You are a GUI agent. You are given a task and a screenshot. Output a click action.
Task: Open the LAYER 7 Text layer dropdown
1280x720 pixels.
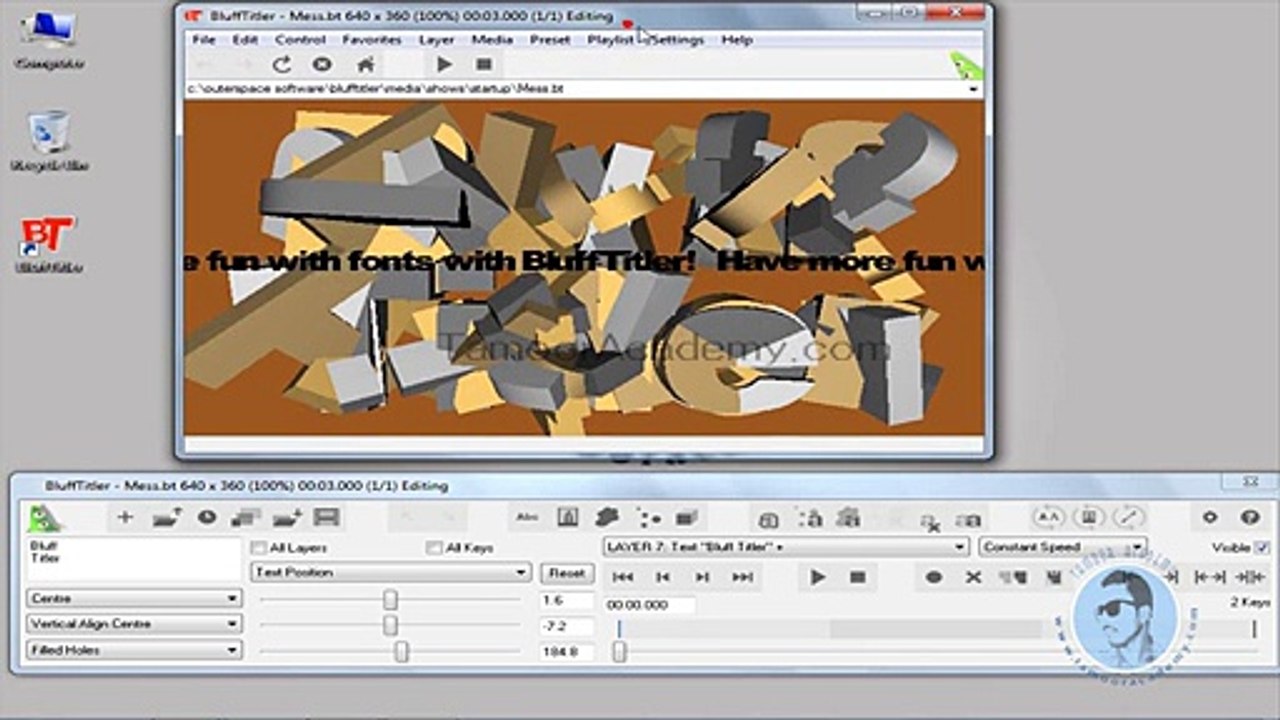pos(786,547)
